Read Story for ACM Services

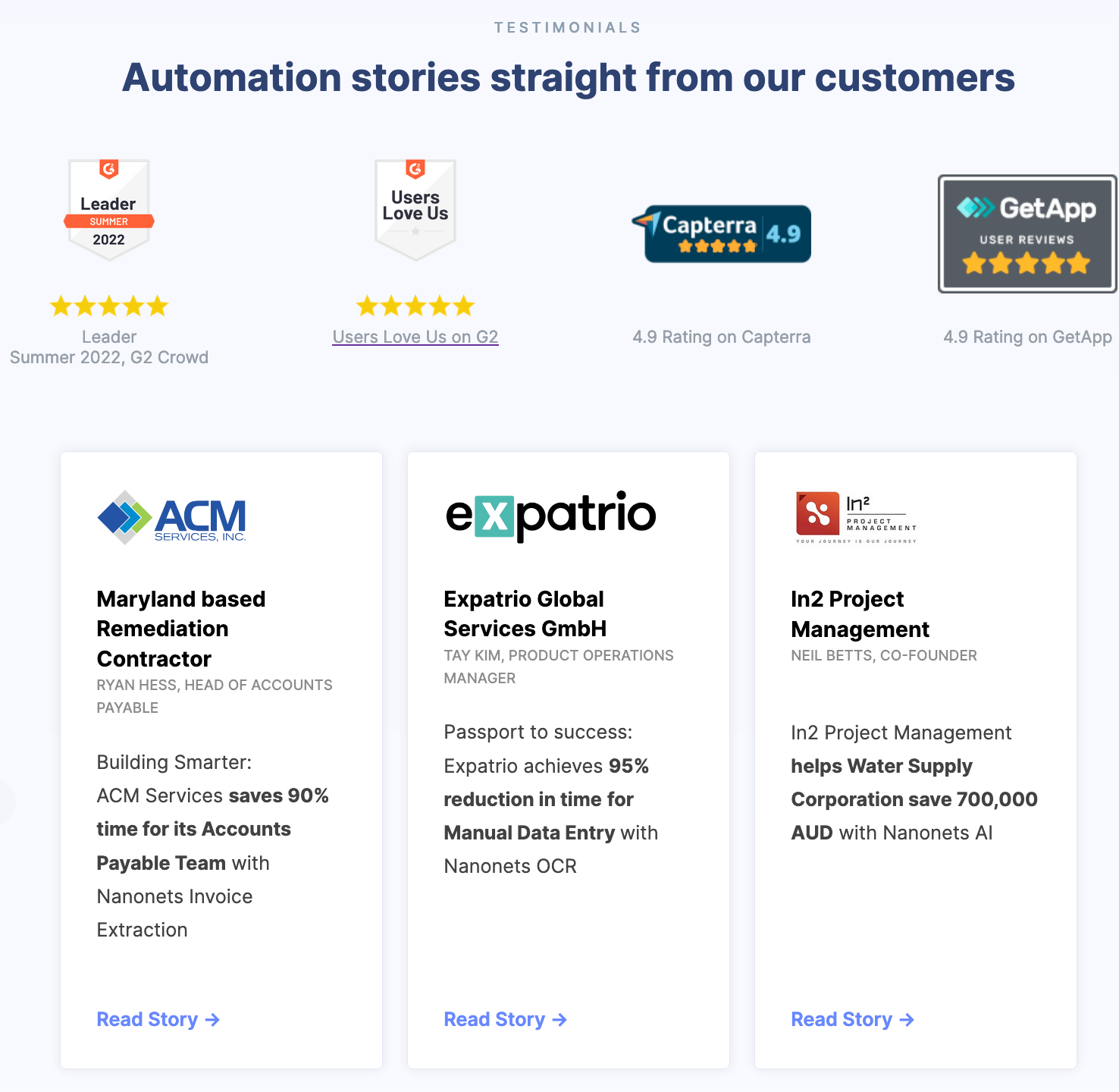coord(158,1019)
